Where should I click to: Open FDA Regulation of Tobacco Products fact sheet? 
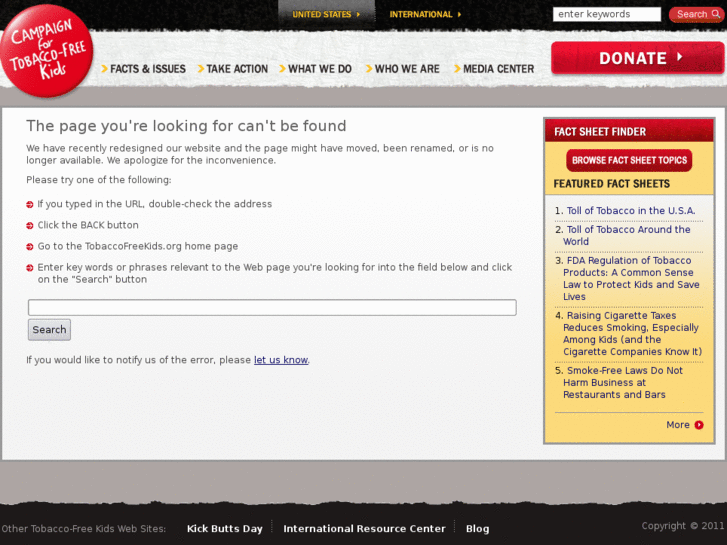631,278
